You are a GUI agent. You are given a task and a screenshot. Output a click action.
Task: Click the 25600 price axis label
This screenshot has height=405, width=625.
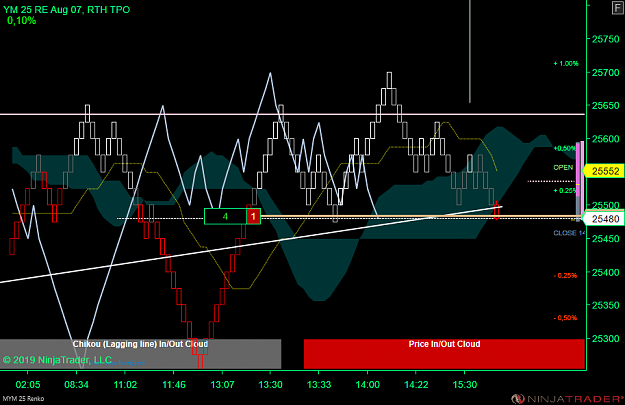(605, 139)
